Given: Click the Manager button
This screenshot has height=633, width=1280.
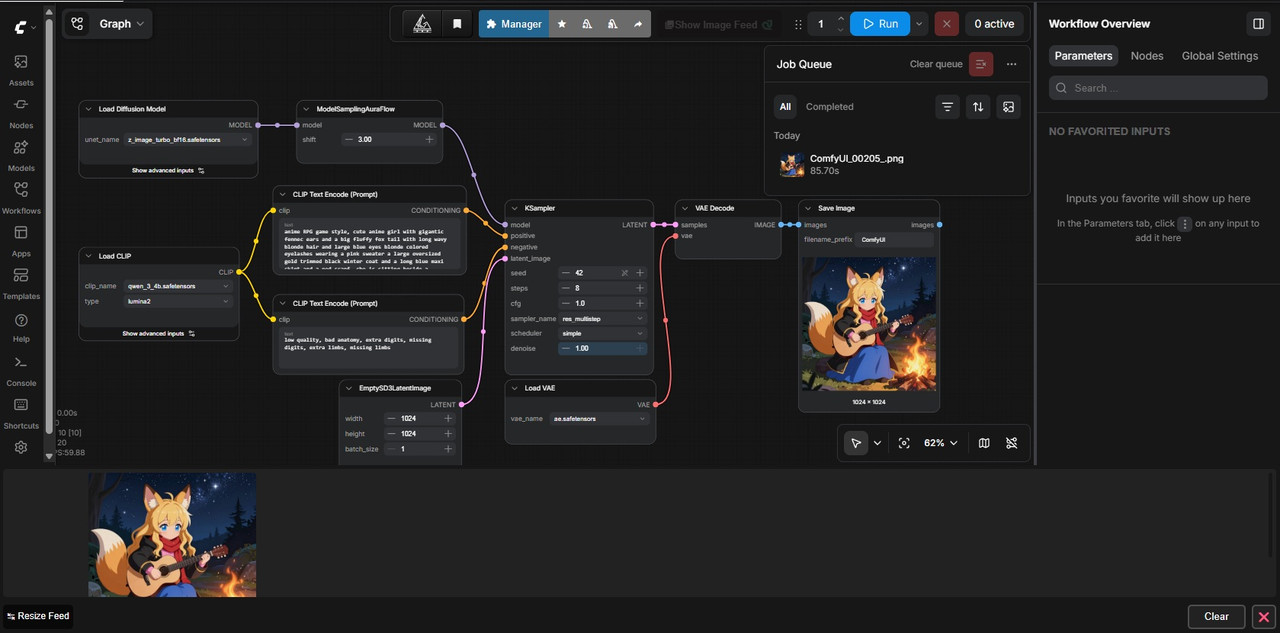Looking at the screenshot, I should coord(513,24).
